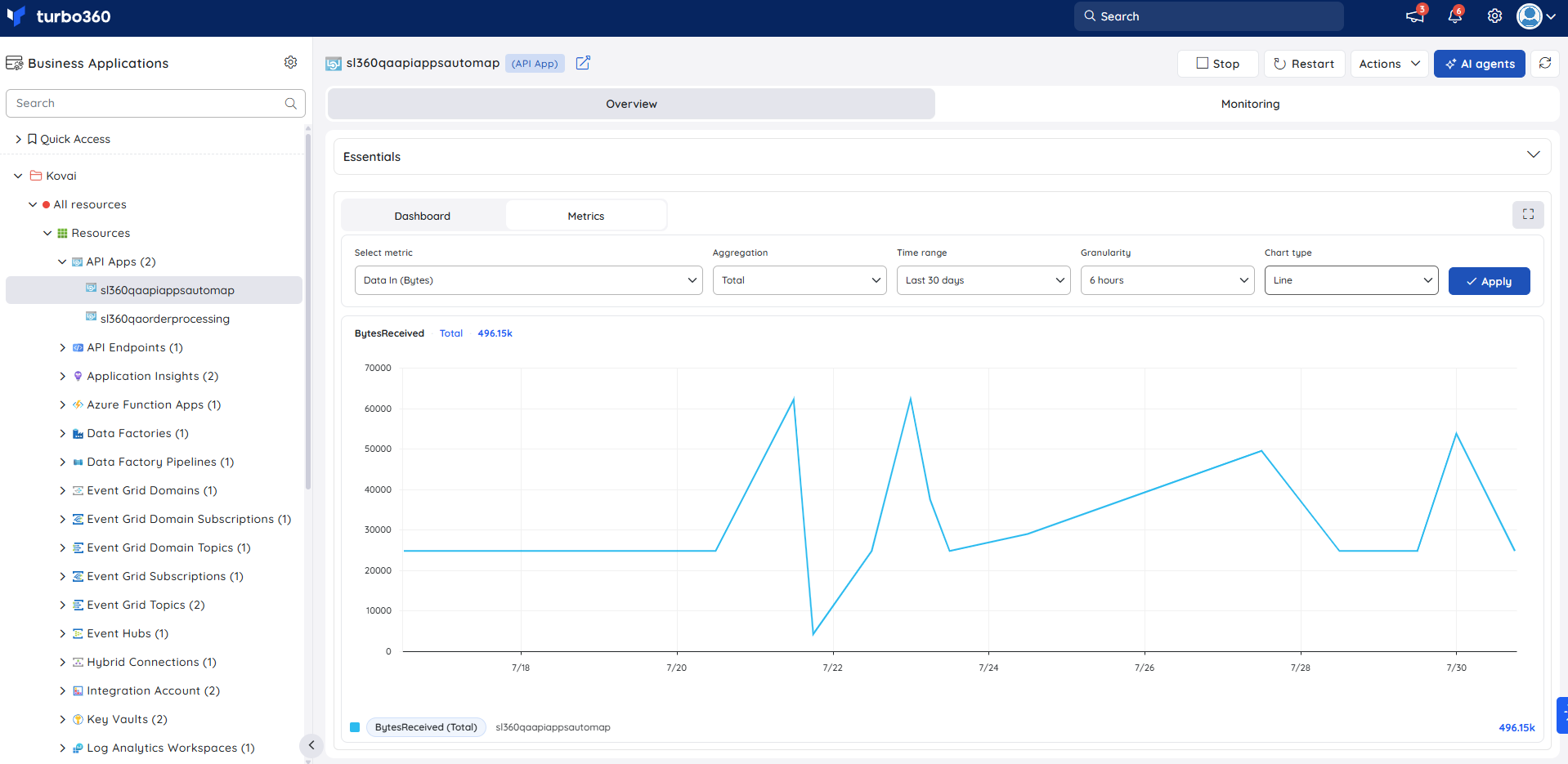Expand the Hybrid Connections node

click(x=62, y=662)
